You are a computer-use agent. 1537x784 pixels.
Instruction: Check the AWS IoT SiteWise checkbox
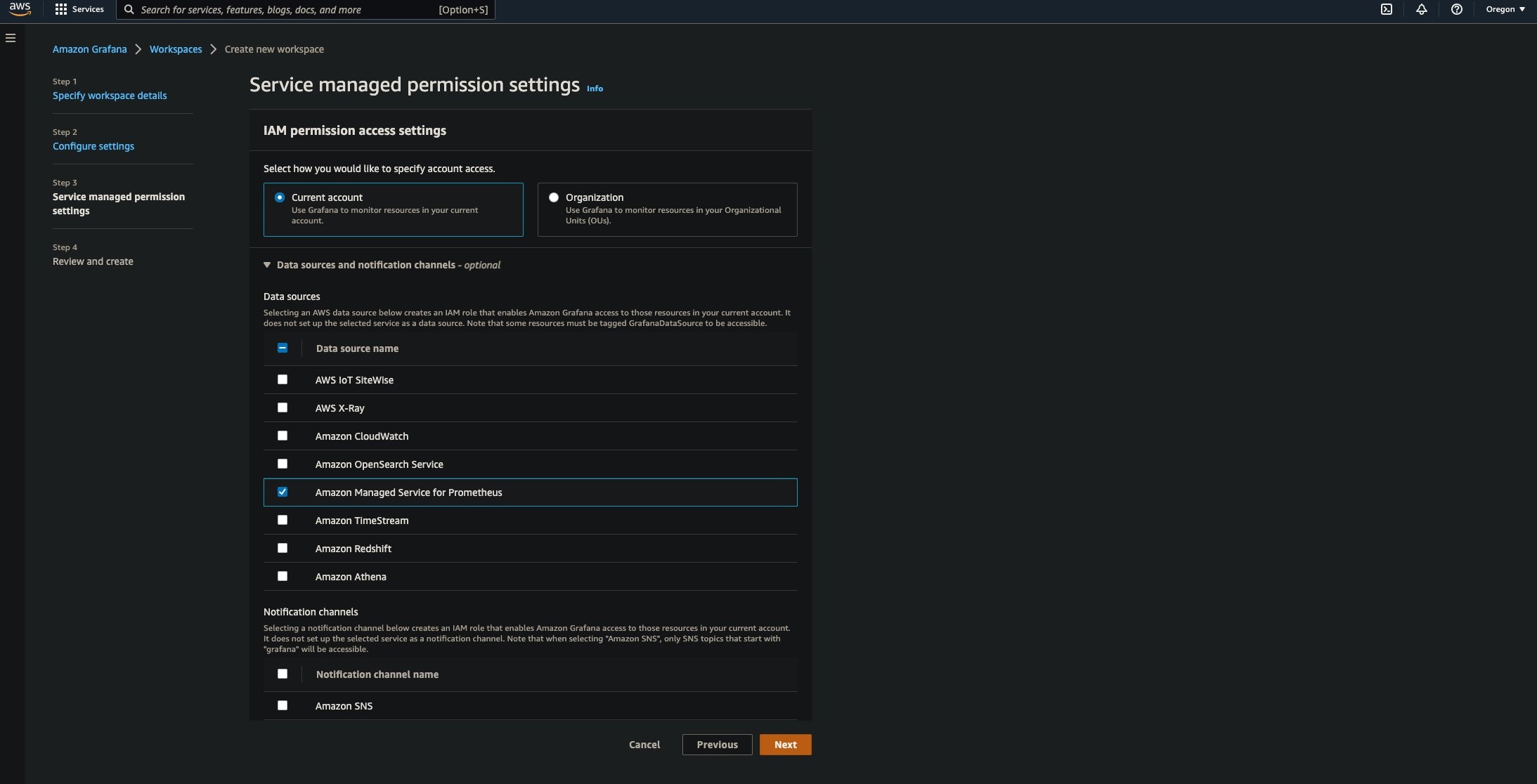pyautogui.click(x=283, y=379)
